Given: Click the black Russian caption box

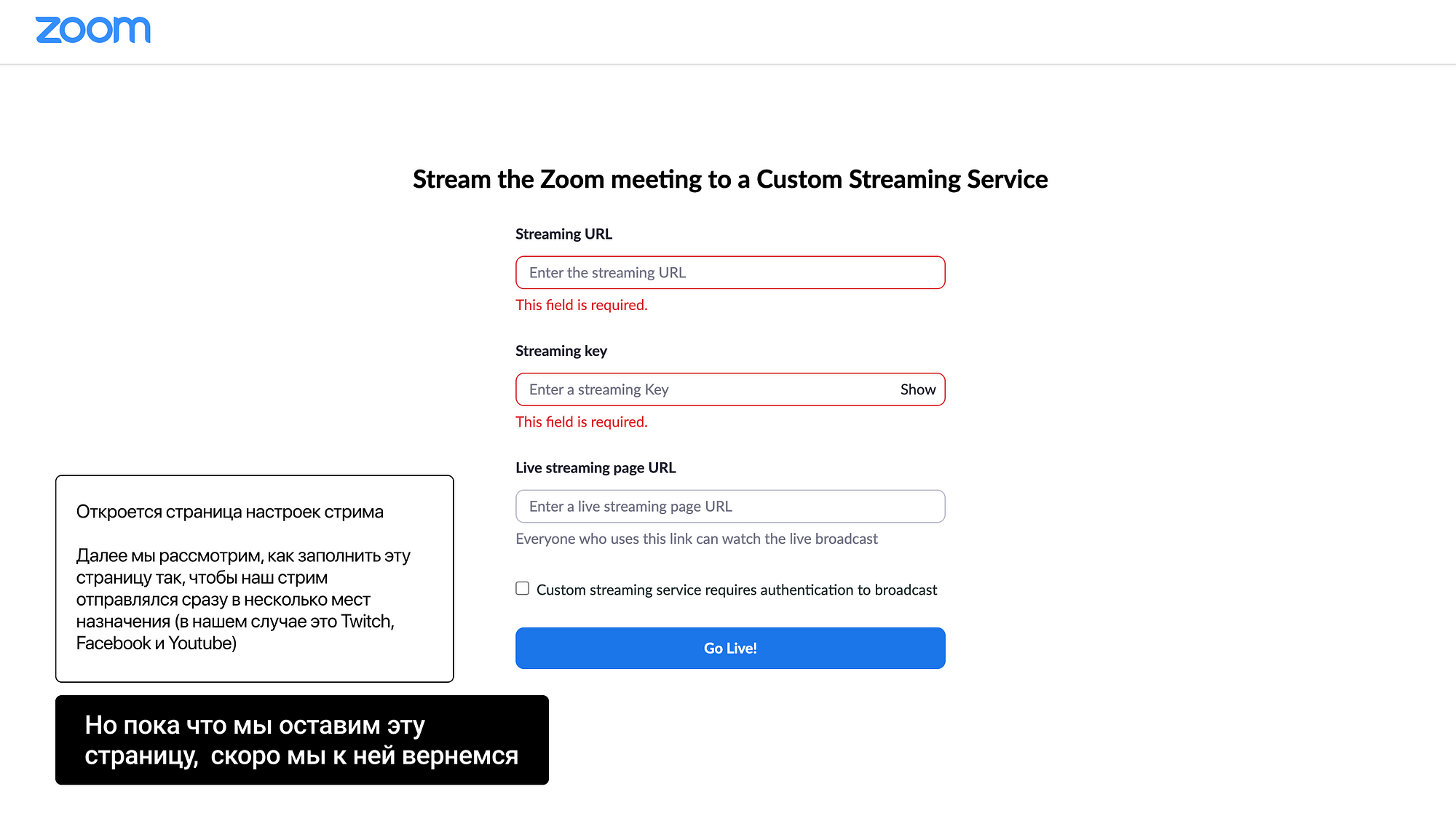Looking at the screenshot, I should [x=302, y=740].
